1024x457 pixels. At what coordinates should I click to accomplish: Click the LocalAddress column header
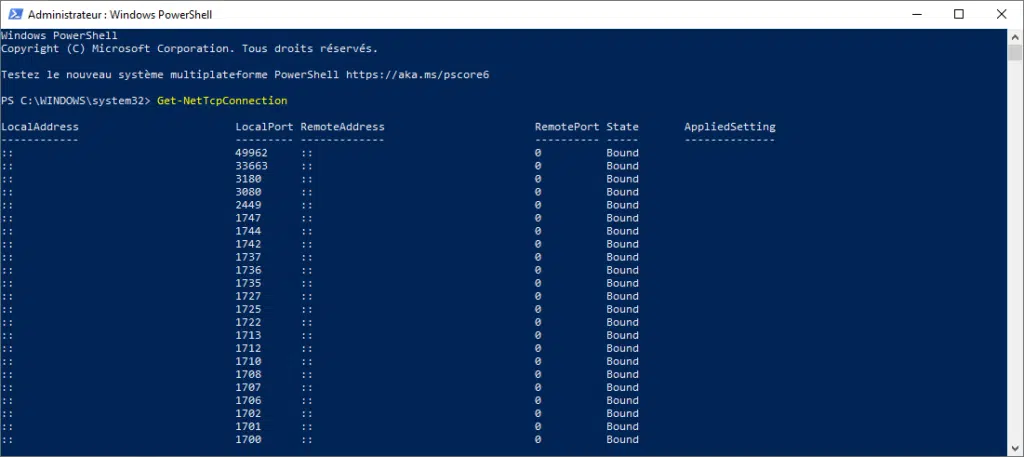(40, 127)
